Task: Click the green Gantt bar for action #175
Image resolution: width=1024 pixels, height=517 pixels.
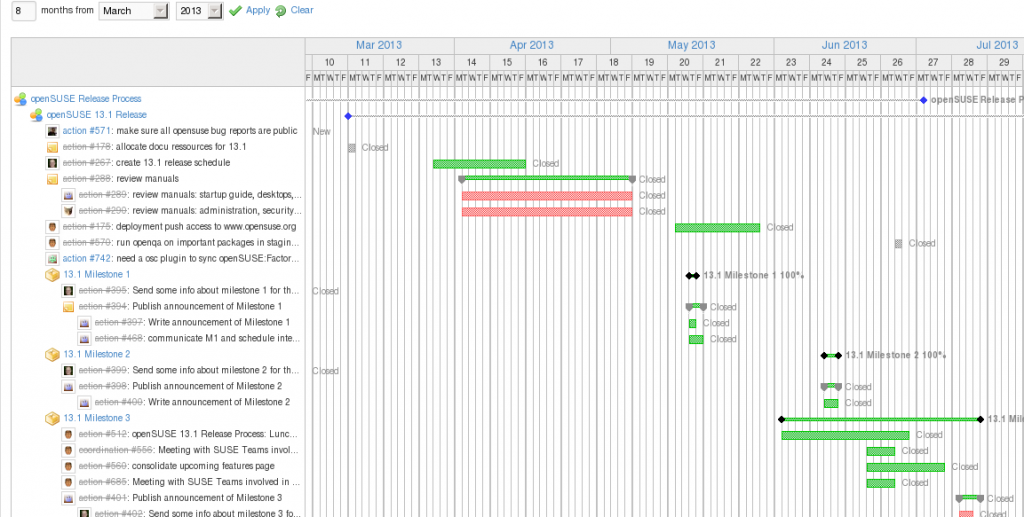Action: pyautogui.click(x=718, y=228)
